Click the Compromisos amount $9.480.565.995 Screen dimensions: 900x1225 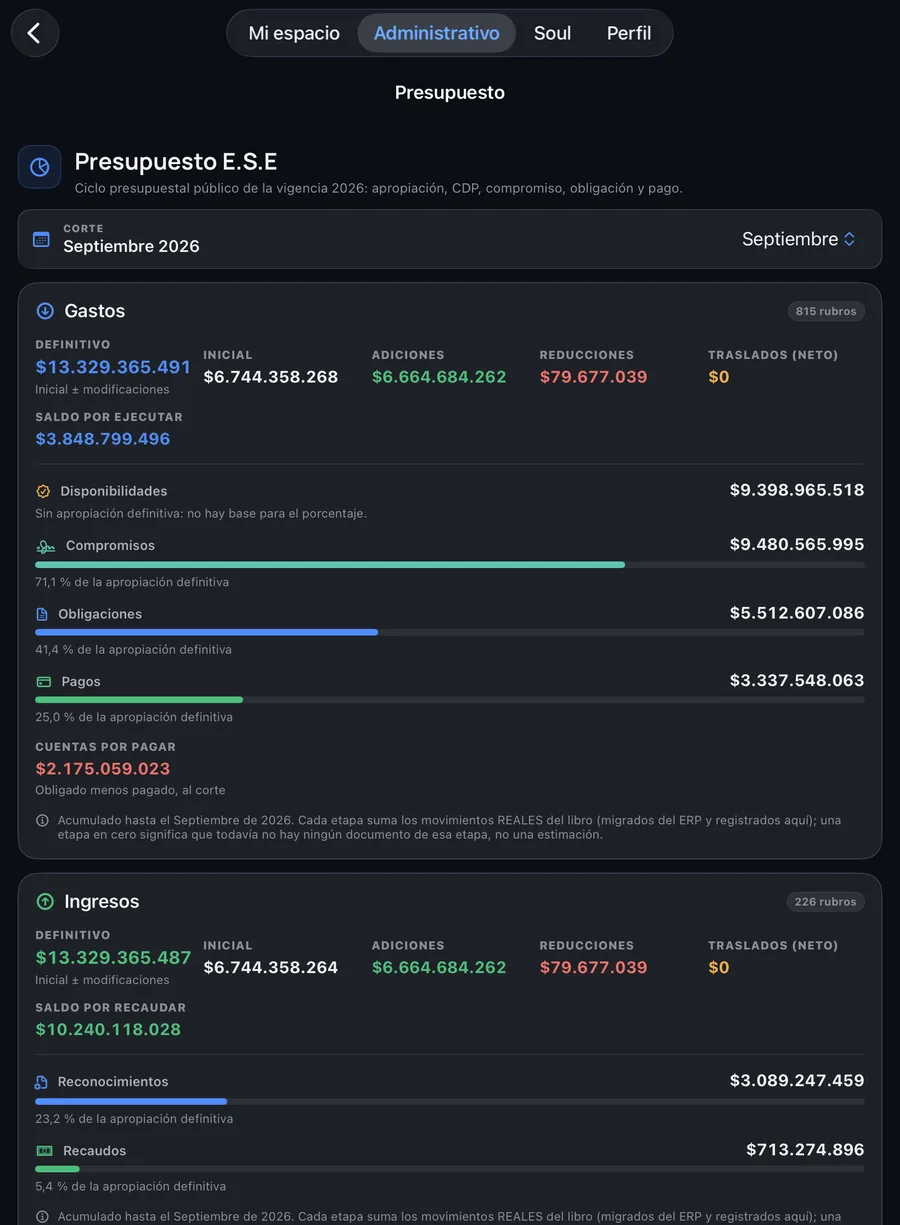click(x=797, y=545)
